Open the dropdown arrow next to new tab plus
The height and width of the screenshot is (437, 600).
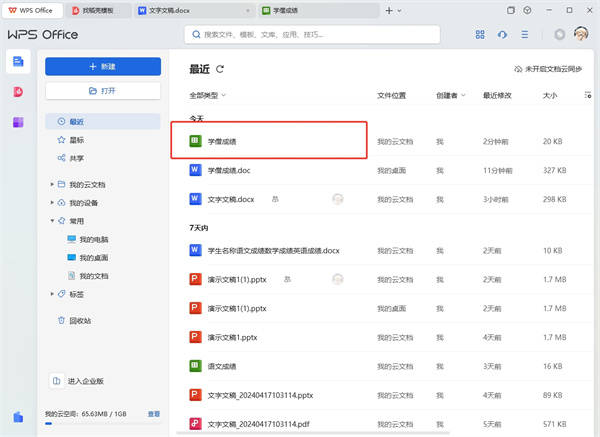point(399,11)
